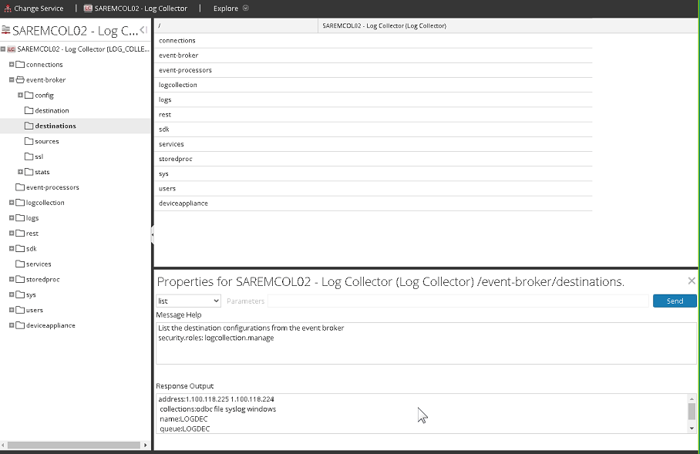Collapse the event-broker tree node

12,80
